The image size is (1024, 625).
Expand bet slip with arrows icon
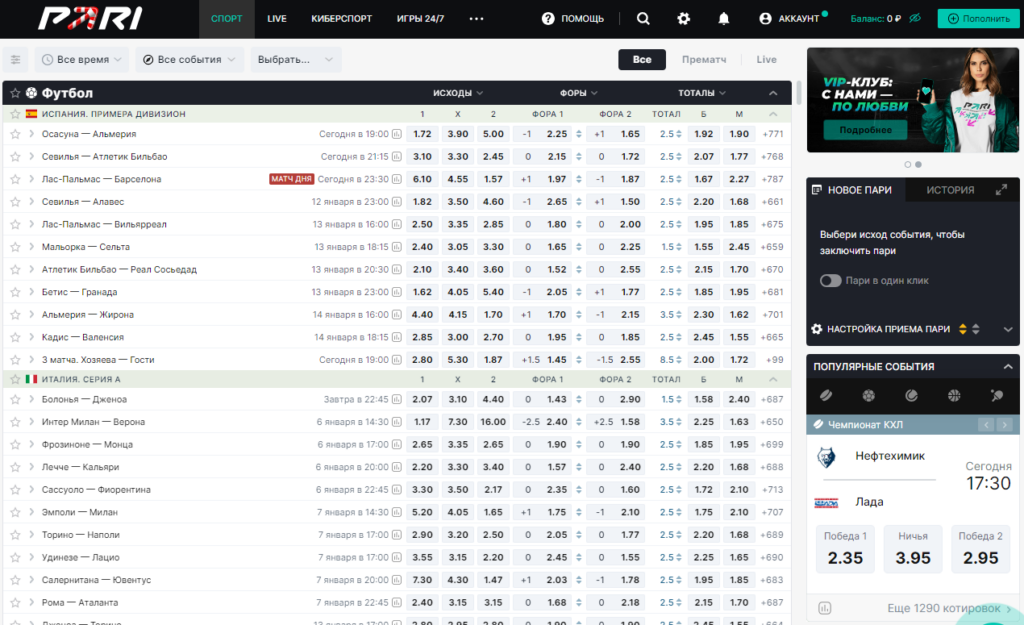tap(1001, 190)
